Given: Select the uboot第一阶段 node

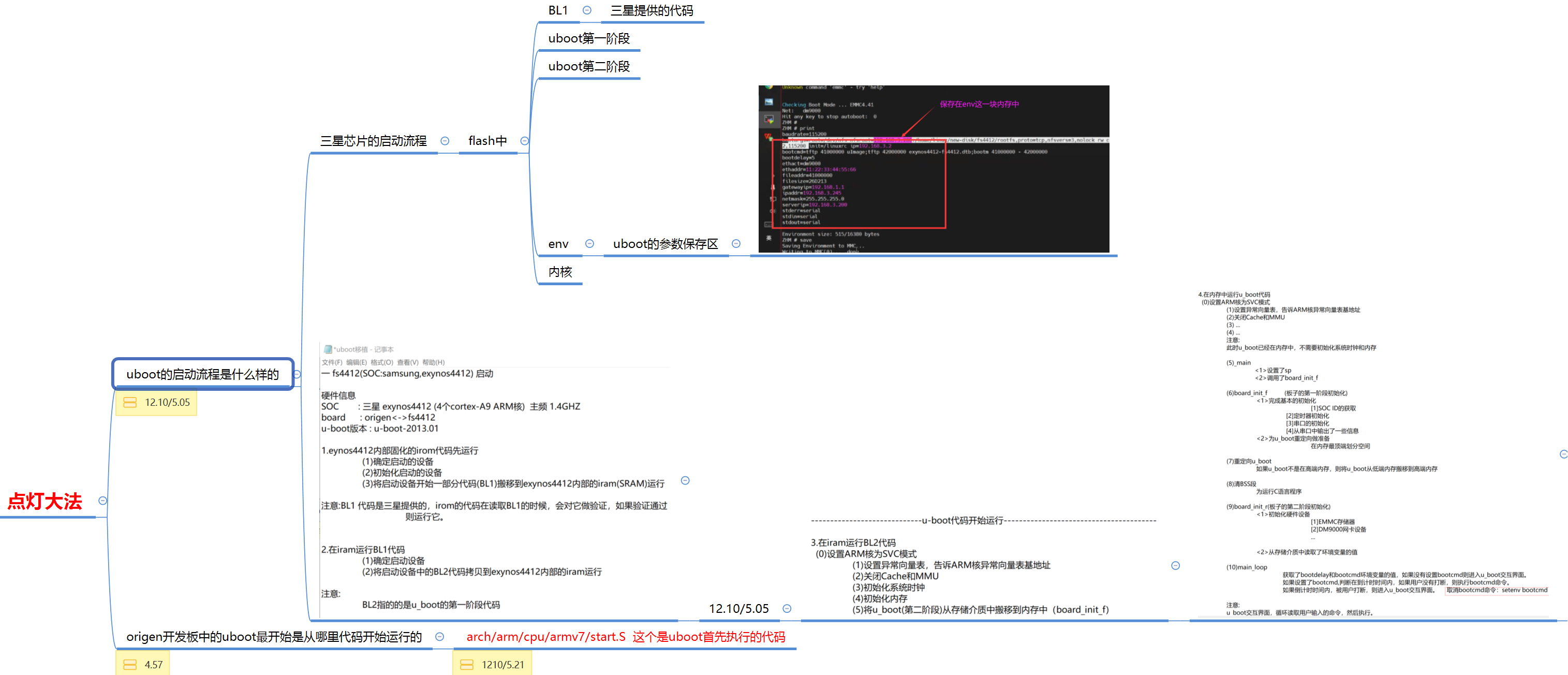Looking at the screenshot, I should [x=588, y=38].
